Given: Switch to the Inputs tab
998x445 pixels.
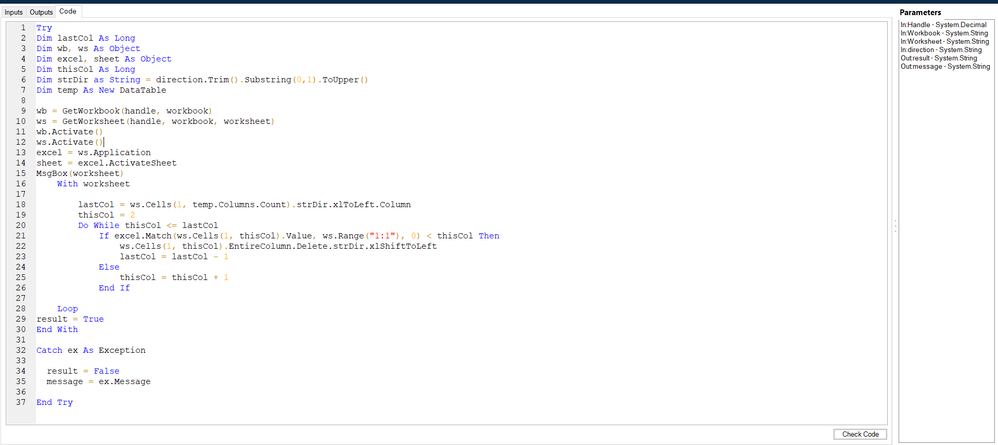Looking at the screenshot, I should (13, 12).
